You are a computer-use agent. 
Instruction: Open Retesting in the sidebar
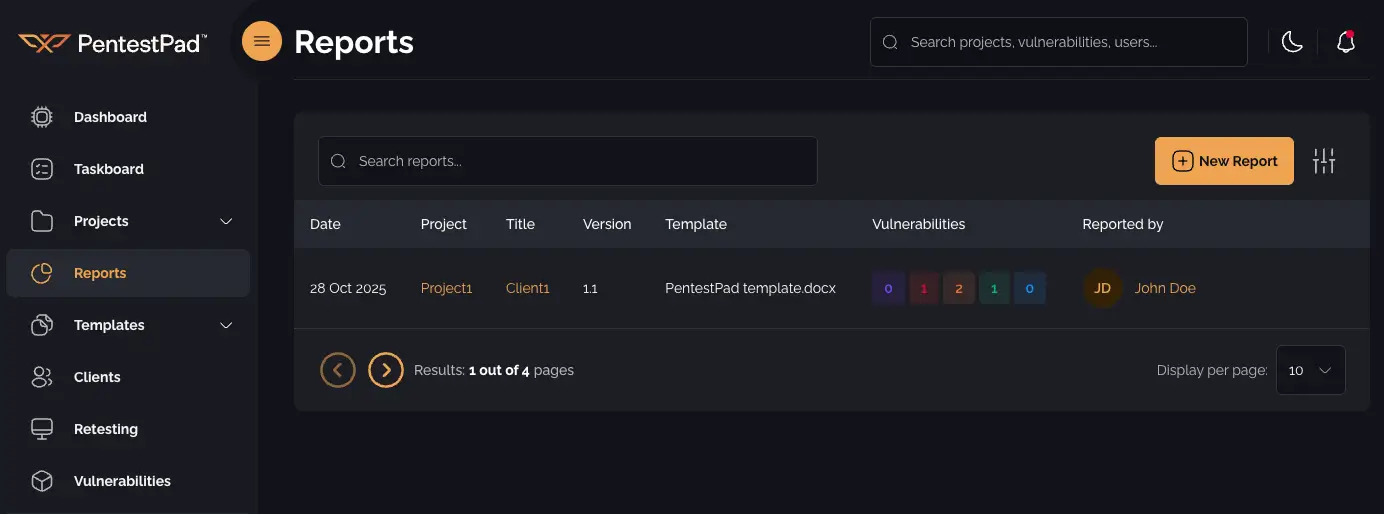click(x=128, y=429)
